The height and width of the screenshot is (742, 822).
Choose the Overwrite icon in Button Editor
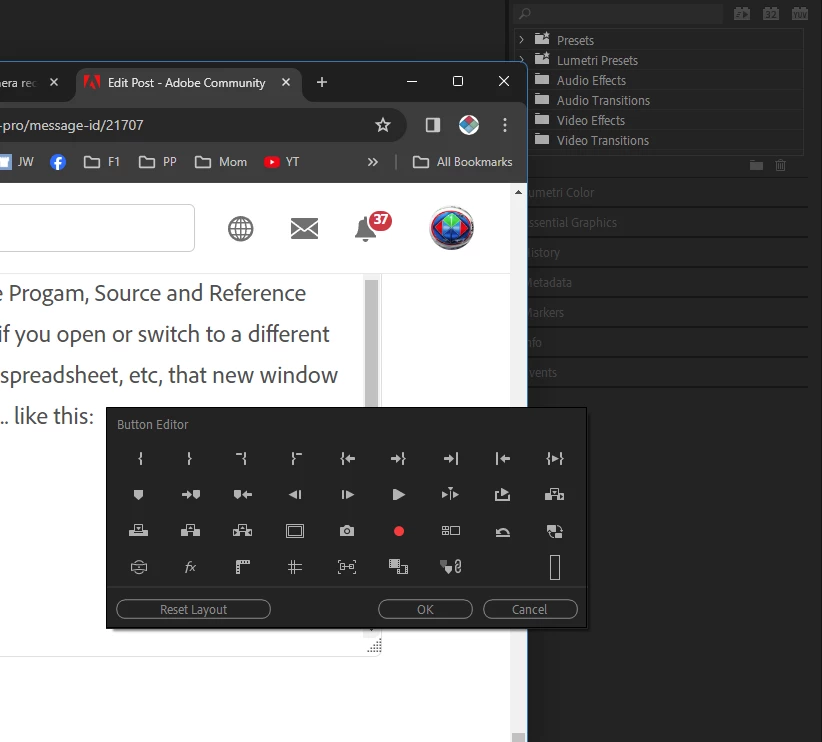click(x=138, y=531)
